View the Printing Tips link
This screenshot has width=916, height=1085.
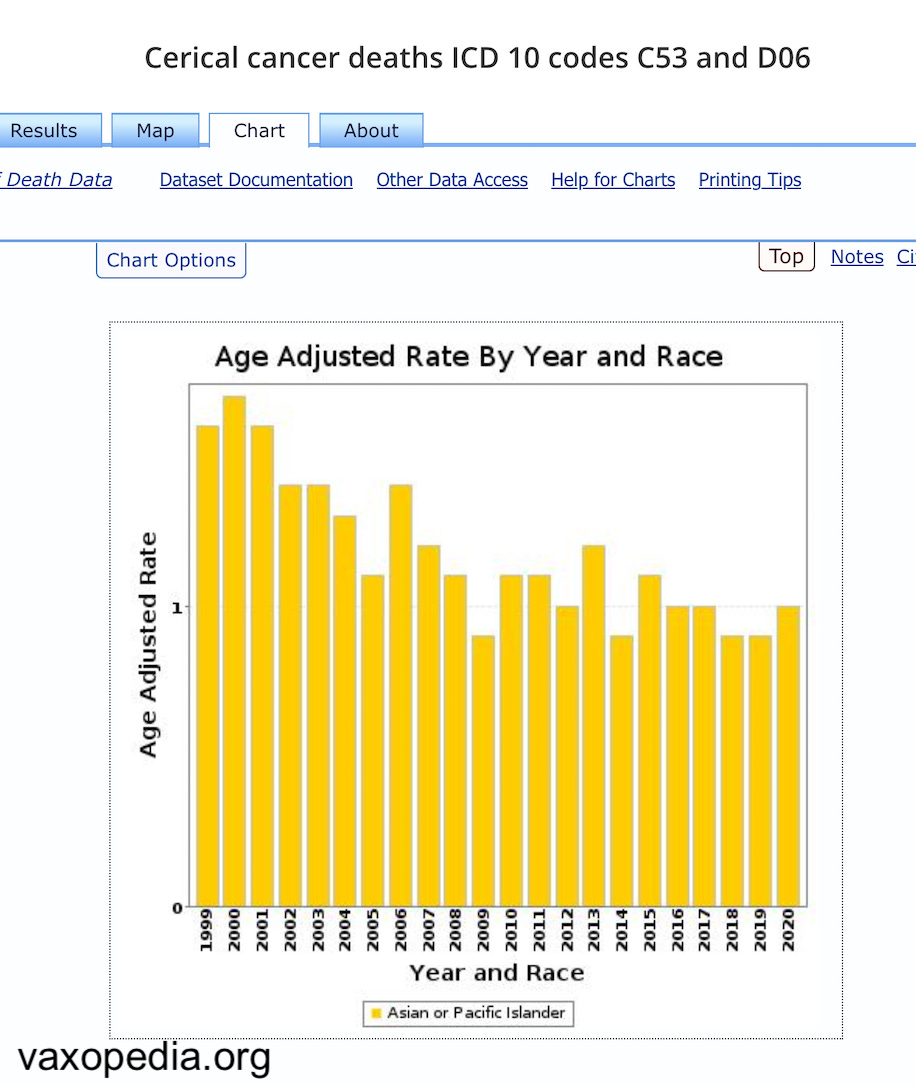click(x=750, y=180)
